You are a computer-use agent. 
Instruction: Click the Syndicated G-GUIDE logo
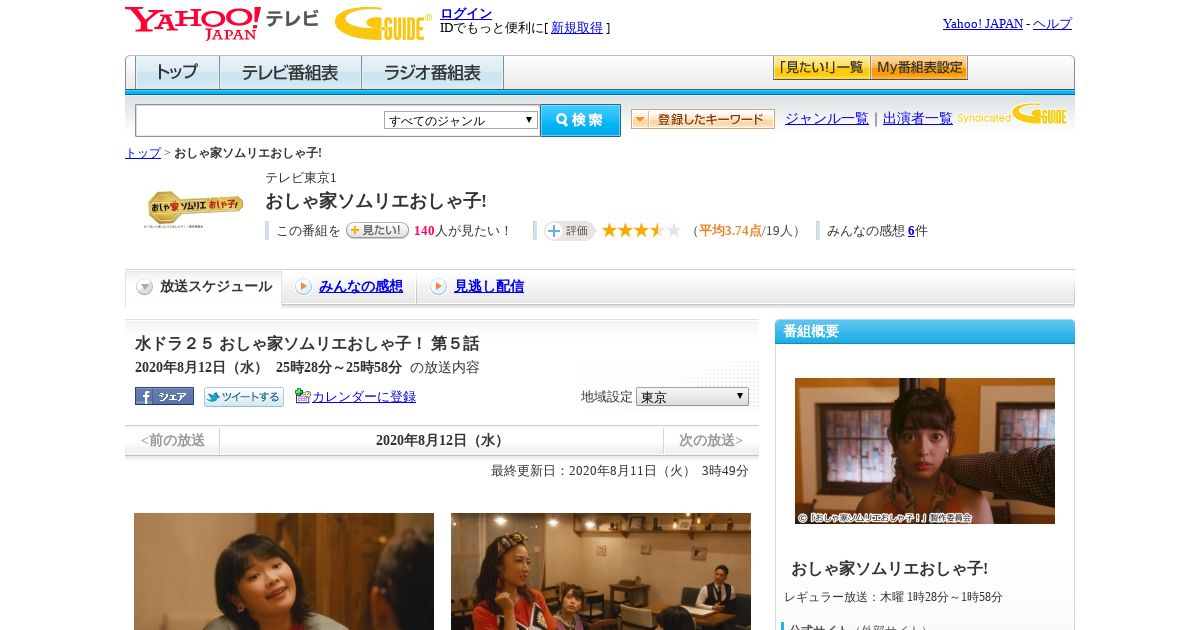coord(1012,115)
